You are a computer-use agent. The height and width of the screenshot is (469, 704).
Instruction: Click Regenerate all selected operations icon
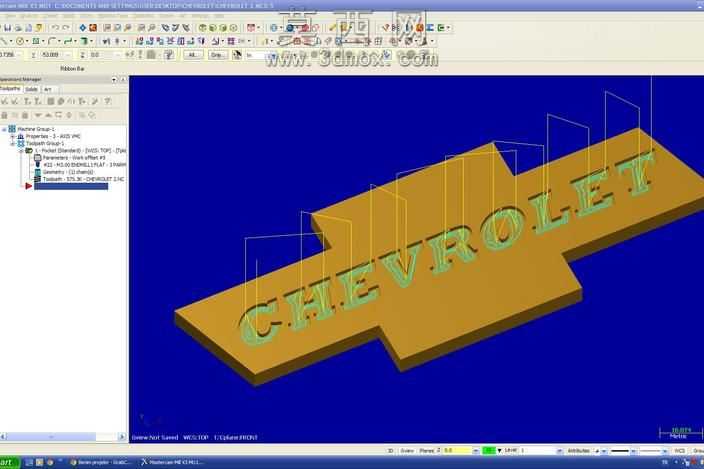click(x=27, y=101)
